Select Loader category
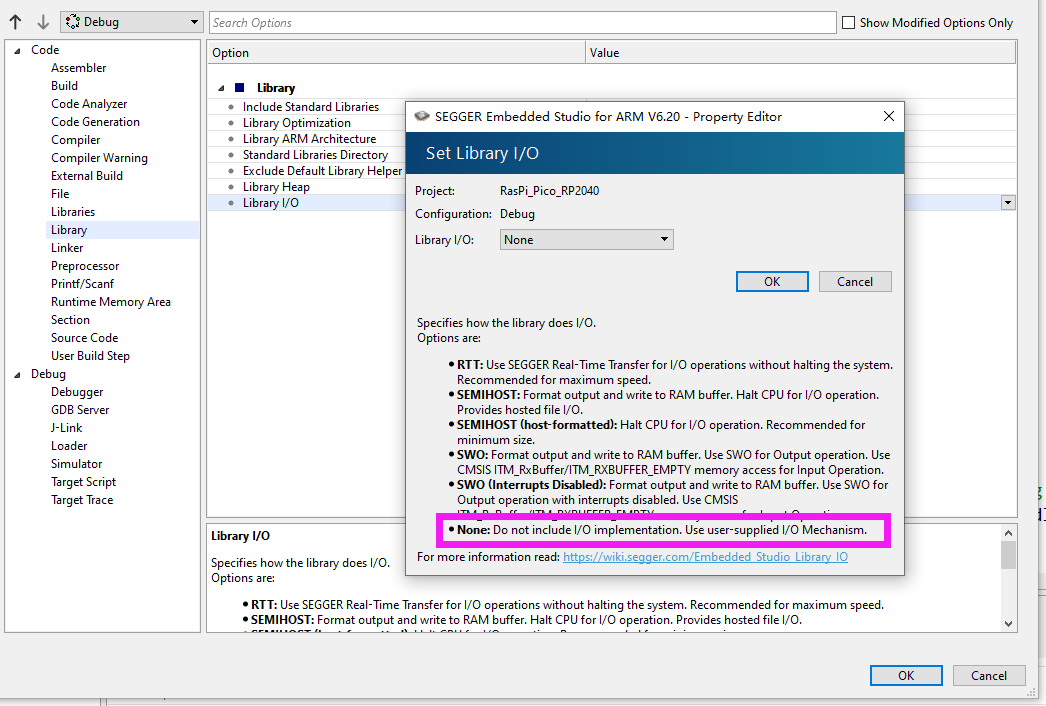 [x=69, y=446]
